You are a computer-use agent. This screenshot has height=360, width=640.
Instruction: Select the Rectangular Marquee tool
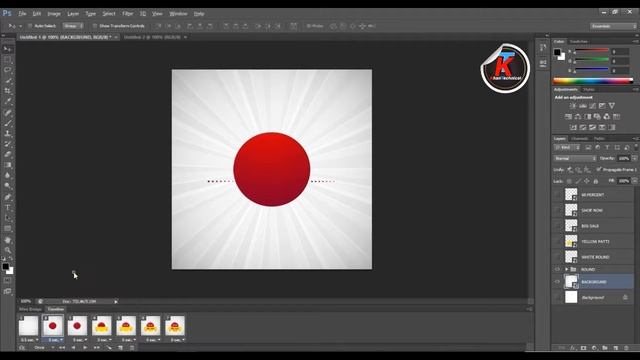click(7, 60)
